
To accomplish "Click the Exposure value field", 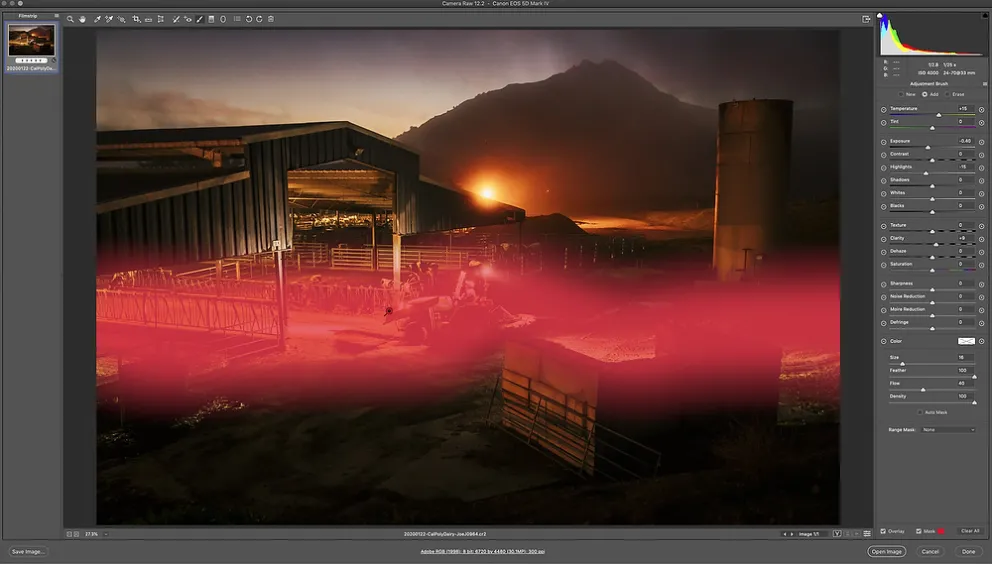I will point(965,141).
